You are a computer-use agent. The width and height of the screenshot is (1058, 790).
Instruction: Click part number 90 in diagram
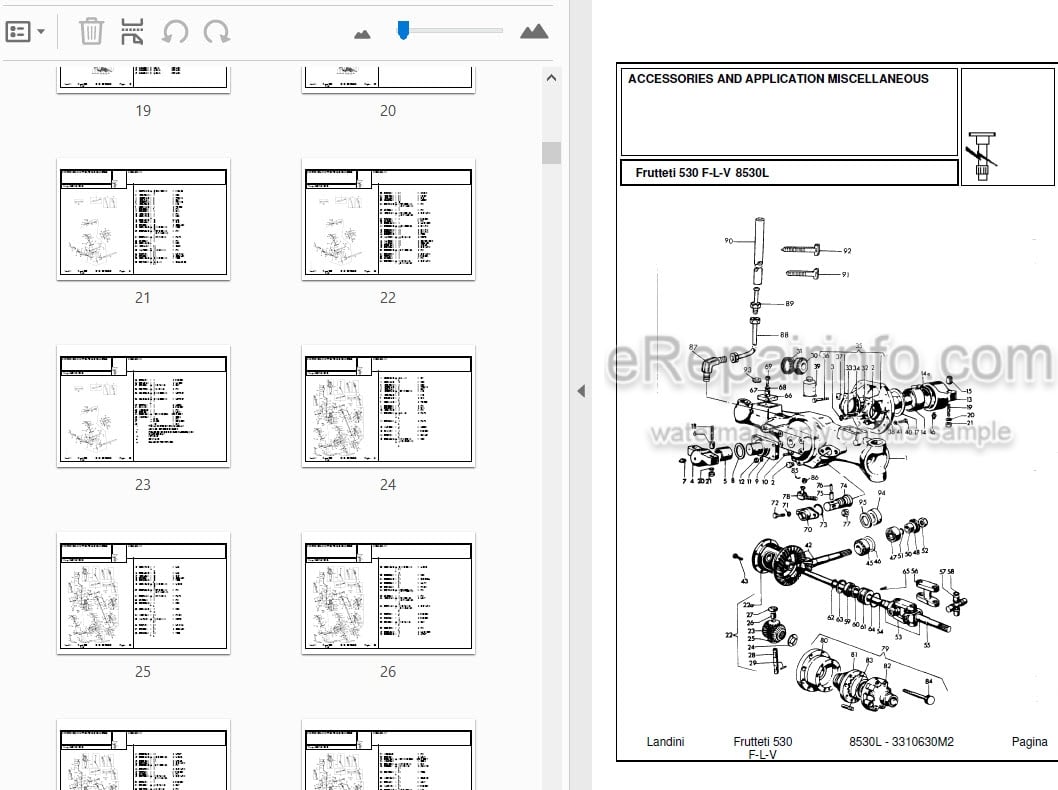click(x=728, y=240)
